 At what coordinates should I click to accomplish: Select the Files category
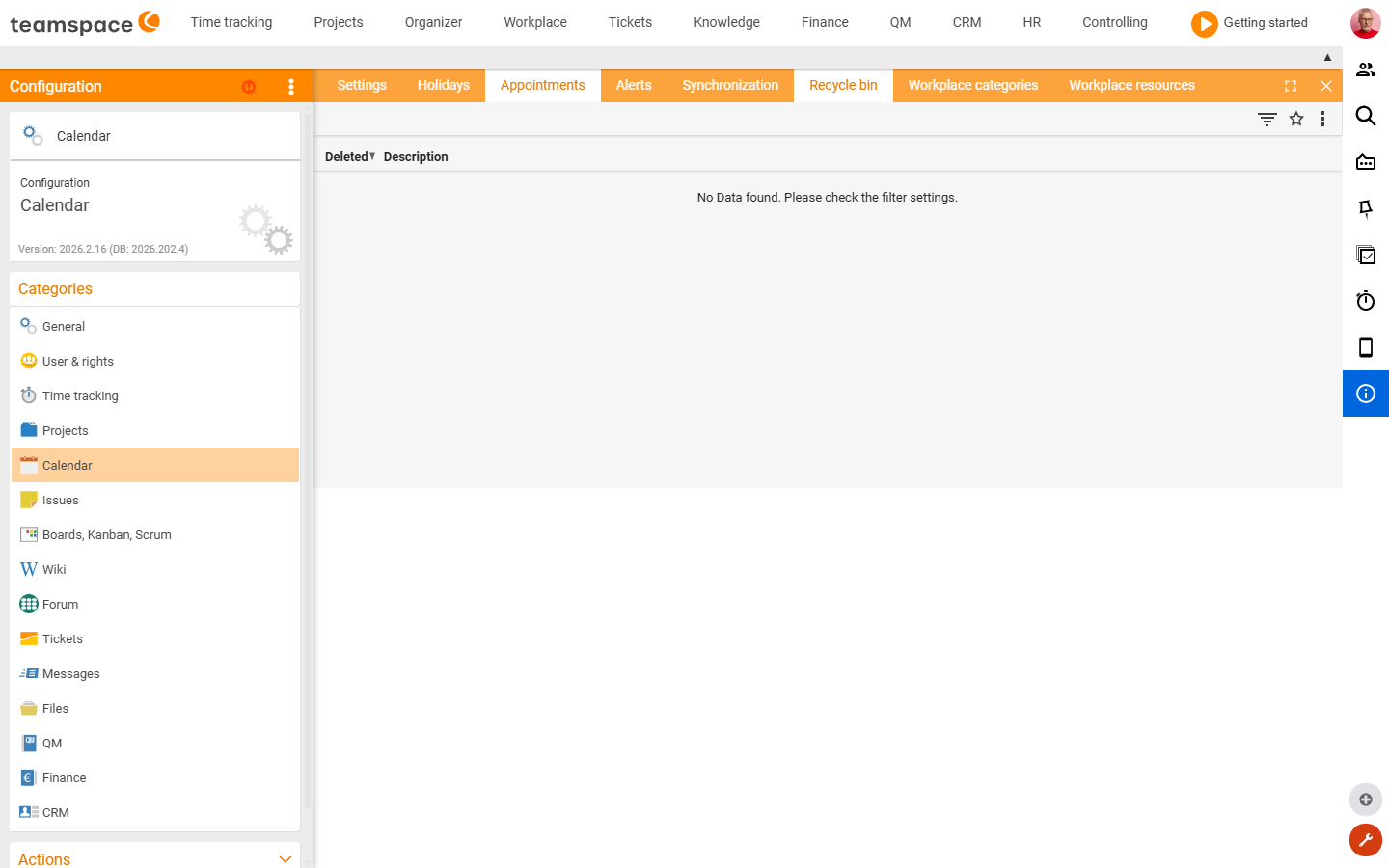coord(155,708)
